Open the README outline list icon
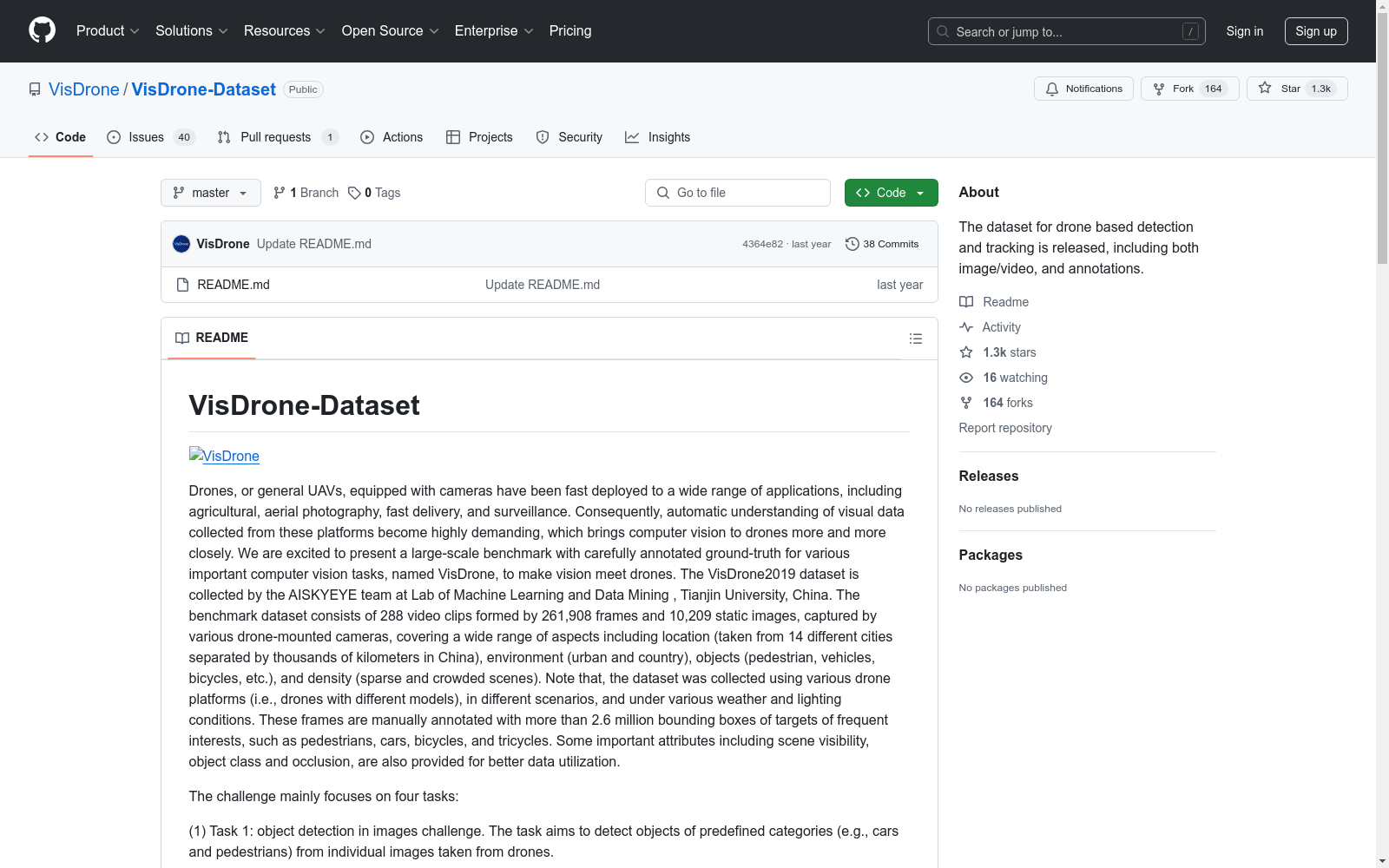The image size is (1389, 868). [x=916, y=339]
